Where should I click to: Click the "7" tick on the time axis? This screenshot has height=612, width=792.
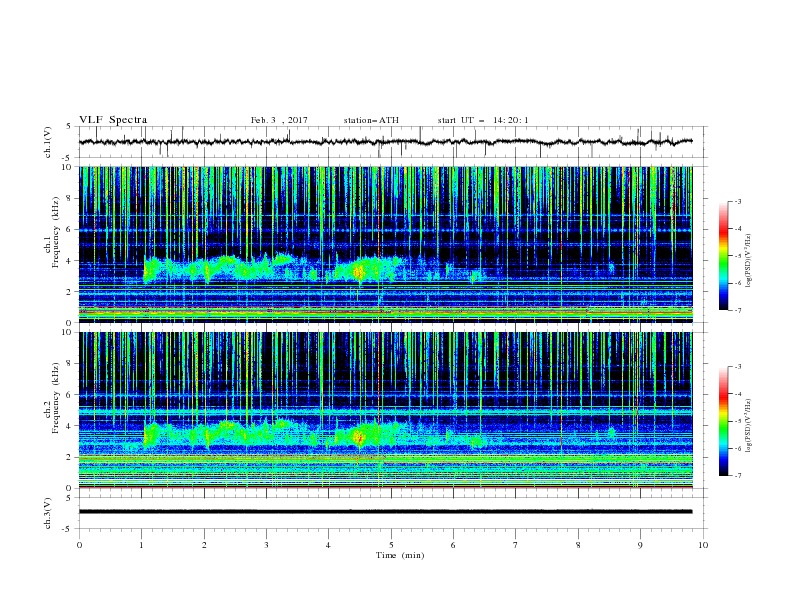click(x=516, y=545)
